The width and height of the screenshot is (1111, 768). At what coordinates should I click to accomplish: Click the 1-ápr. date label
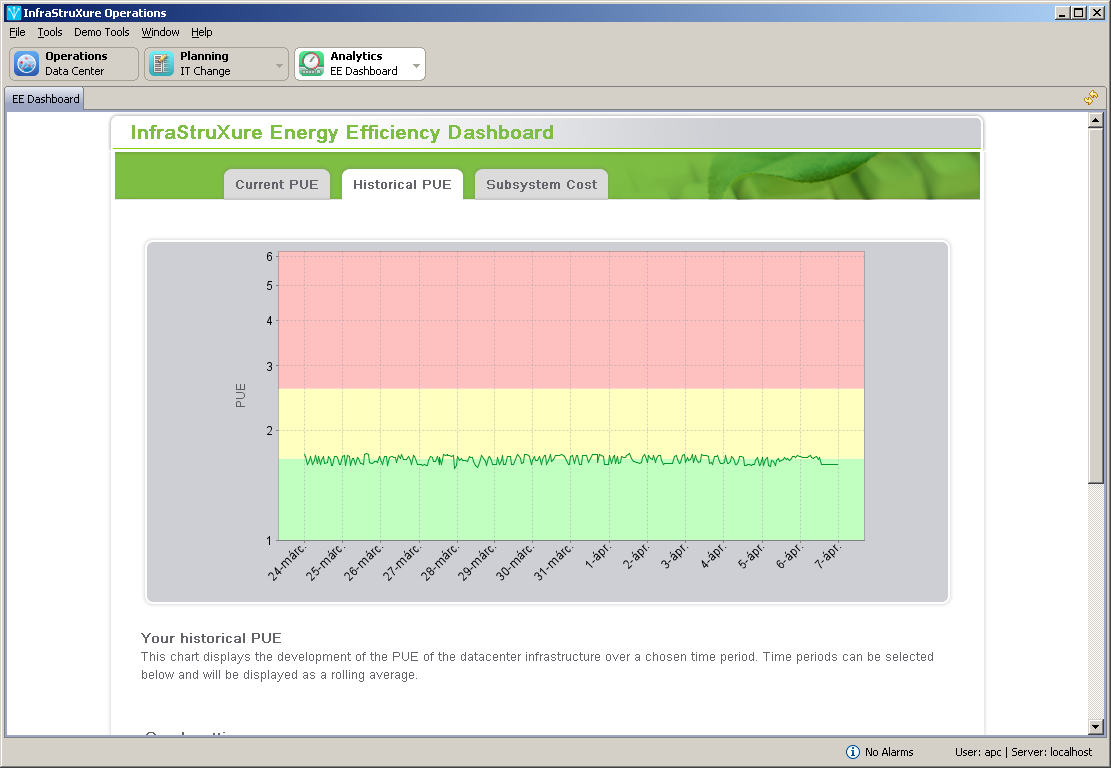tap(597, 555)
